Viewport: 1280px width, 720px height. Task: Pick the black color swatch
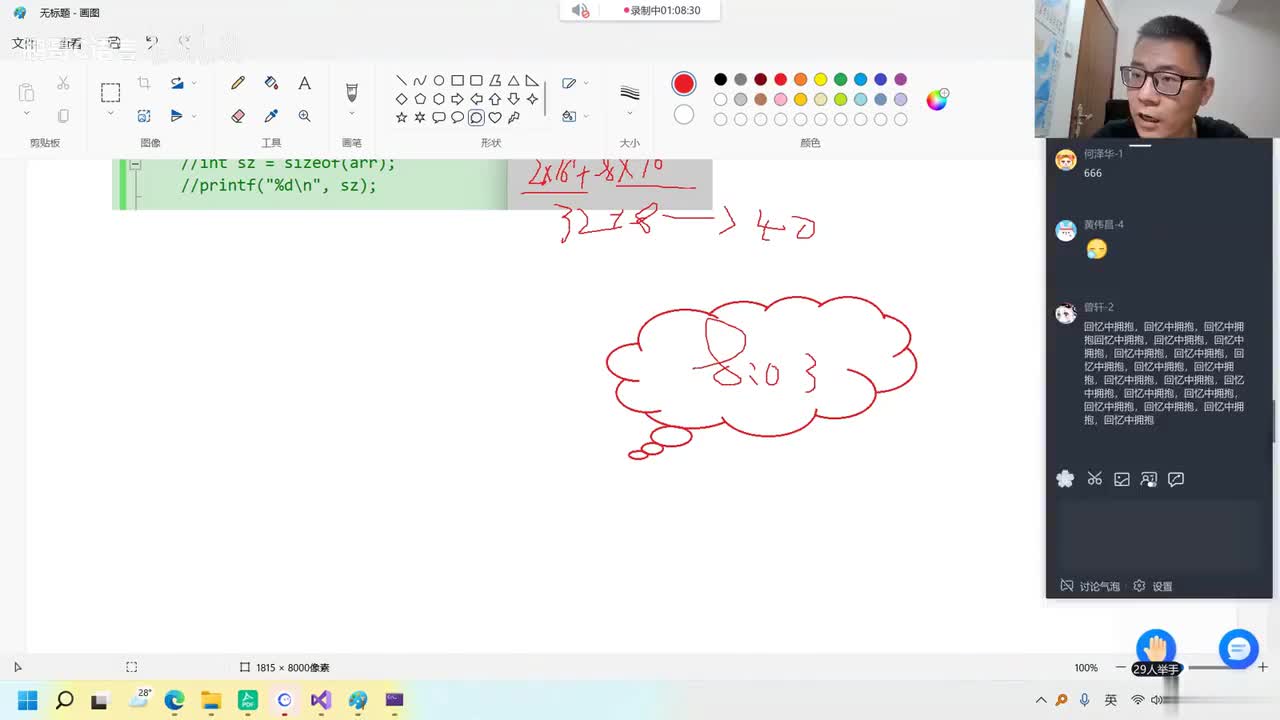pyautogui.click(x=720, y=80)
